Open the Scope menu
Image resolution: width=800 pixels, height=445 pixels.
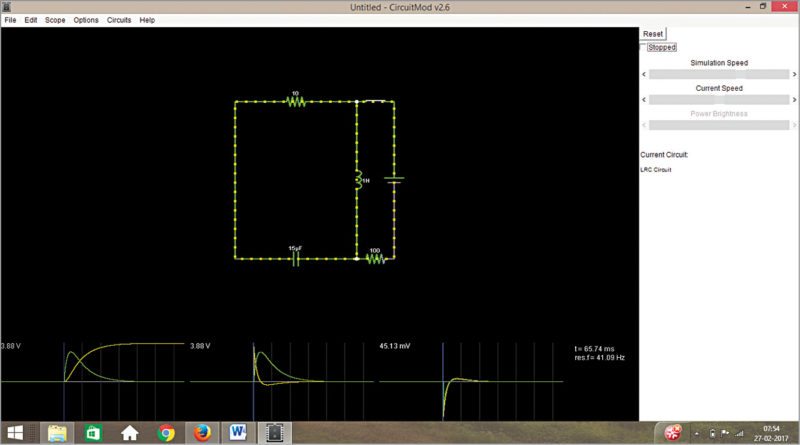coord(55,20)
